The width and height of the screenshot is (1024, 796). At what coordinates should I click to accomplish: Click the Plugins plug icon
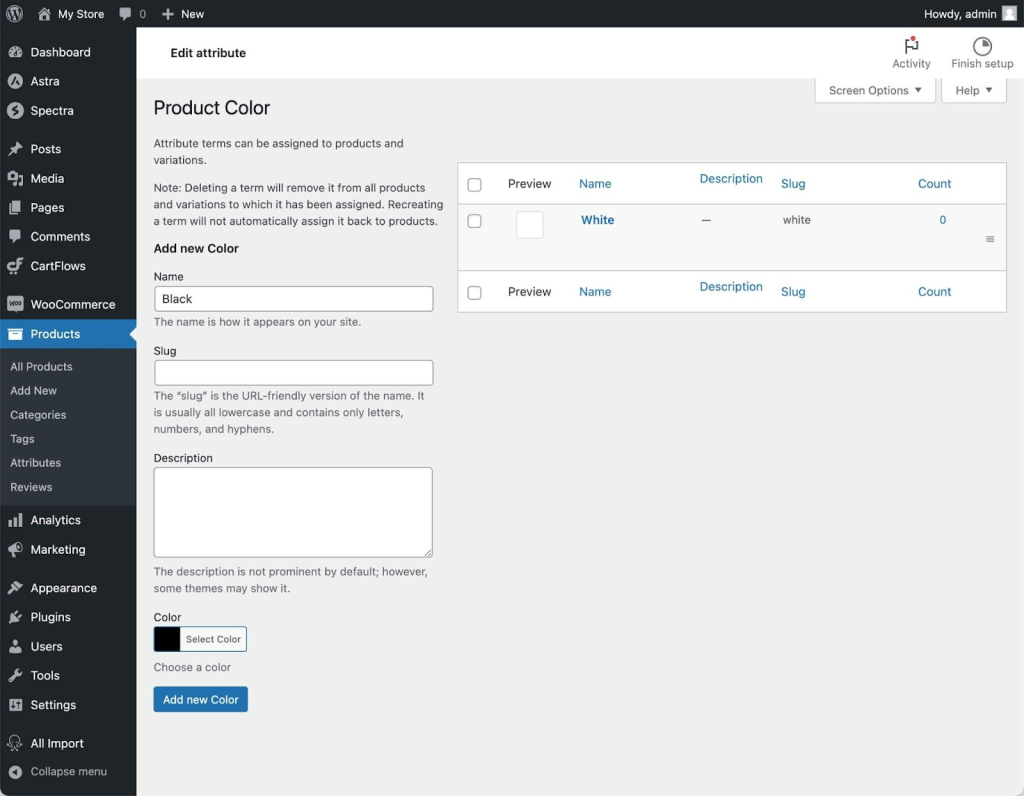[x=15, y=617]
